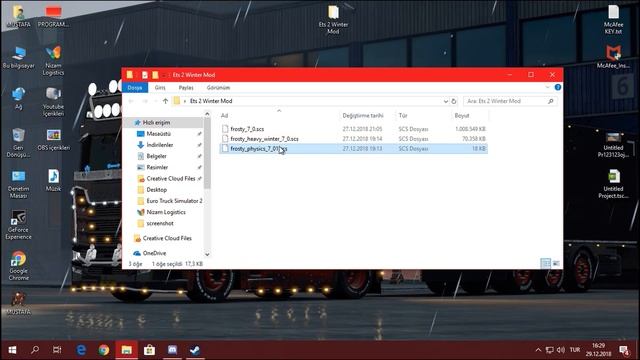
Task: Open screenshot folder in navigation pane
Action: tap(160, 223)
